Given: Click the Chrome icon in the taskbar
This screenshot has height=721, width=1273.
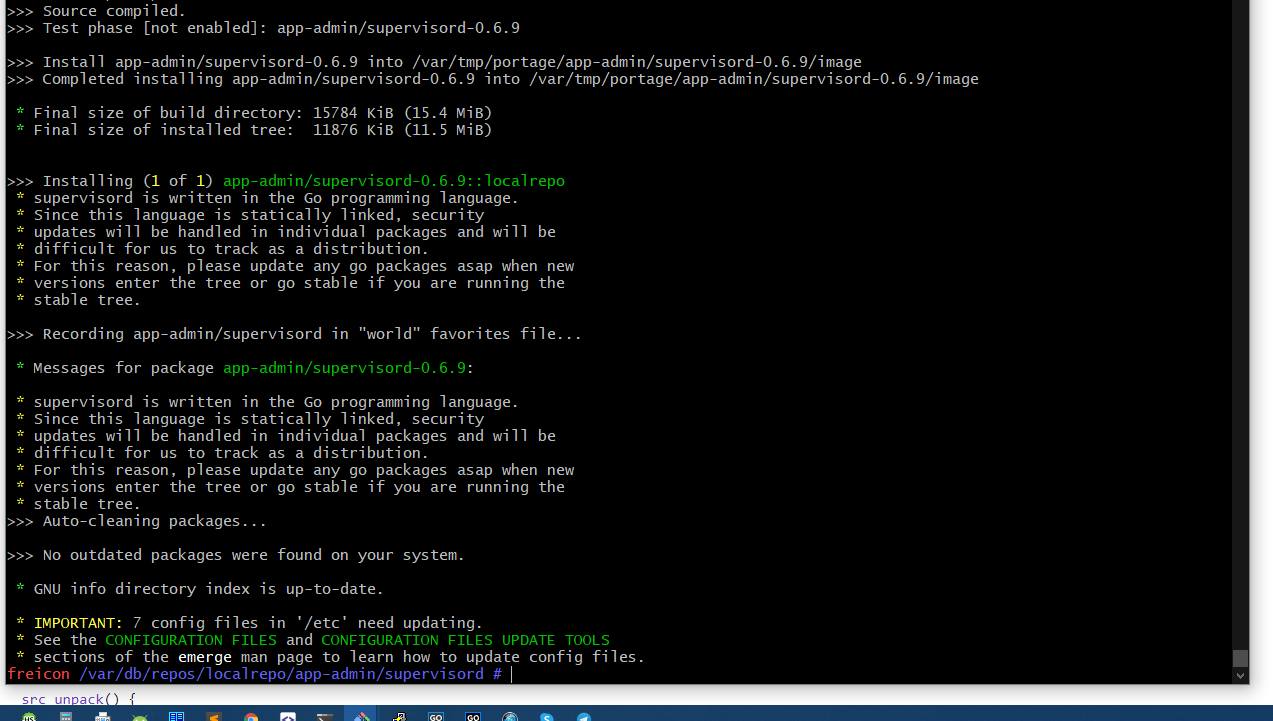Looking at the screenshot, I should pos(250,717).
